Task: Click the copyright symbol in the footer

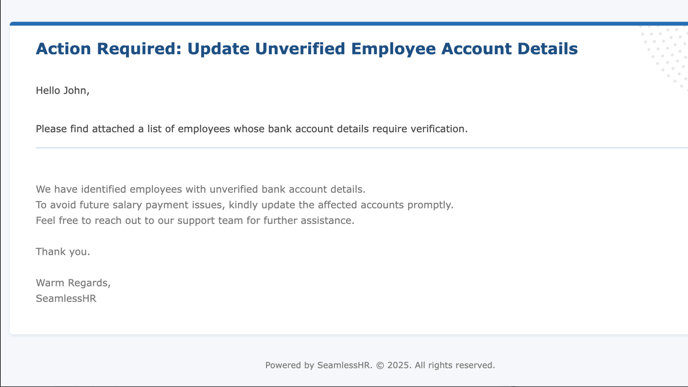Action: [380, 365]
